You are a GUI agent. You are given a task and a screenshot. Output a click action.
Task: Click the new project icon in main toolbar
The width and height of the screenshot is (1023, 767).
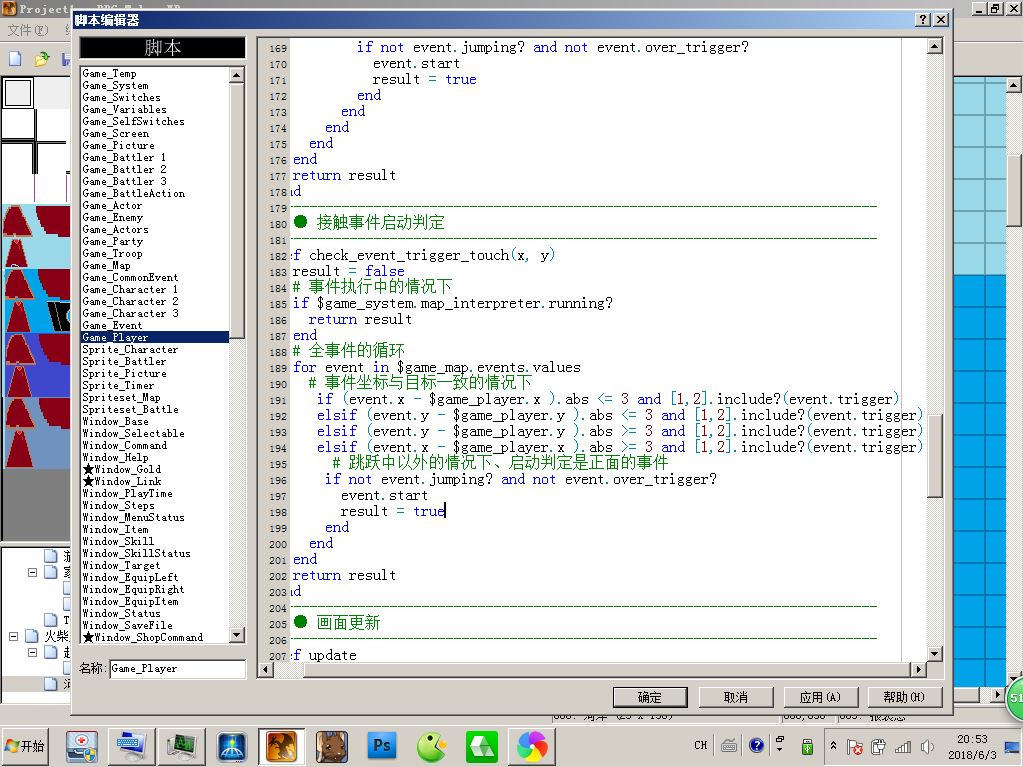16,59
